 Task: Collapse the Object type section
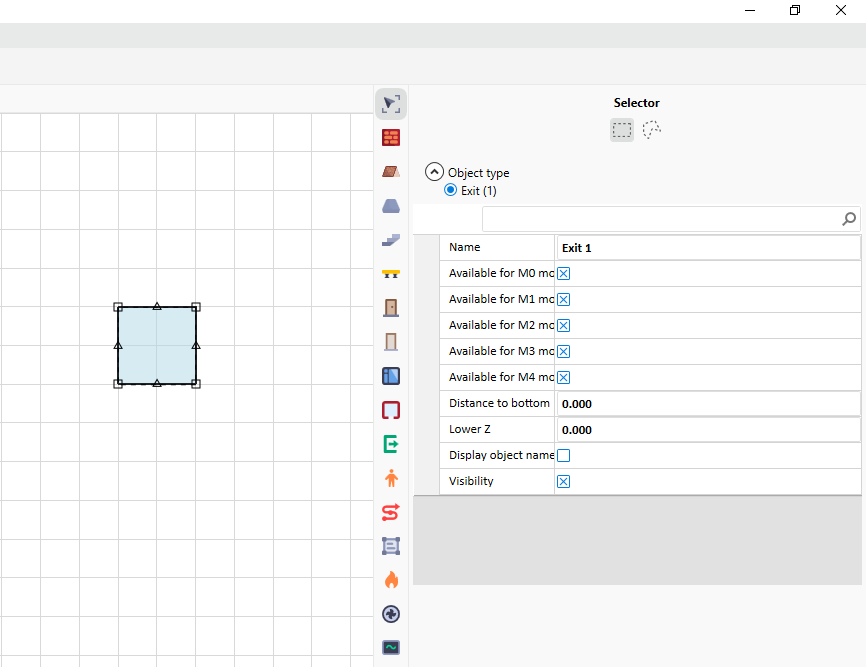tap(434, 172)
